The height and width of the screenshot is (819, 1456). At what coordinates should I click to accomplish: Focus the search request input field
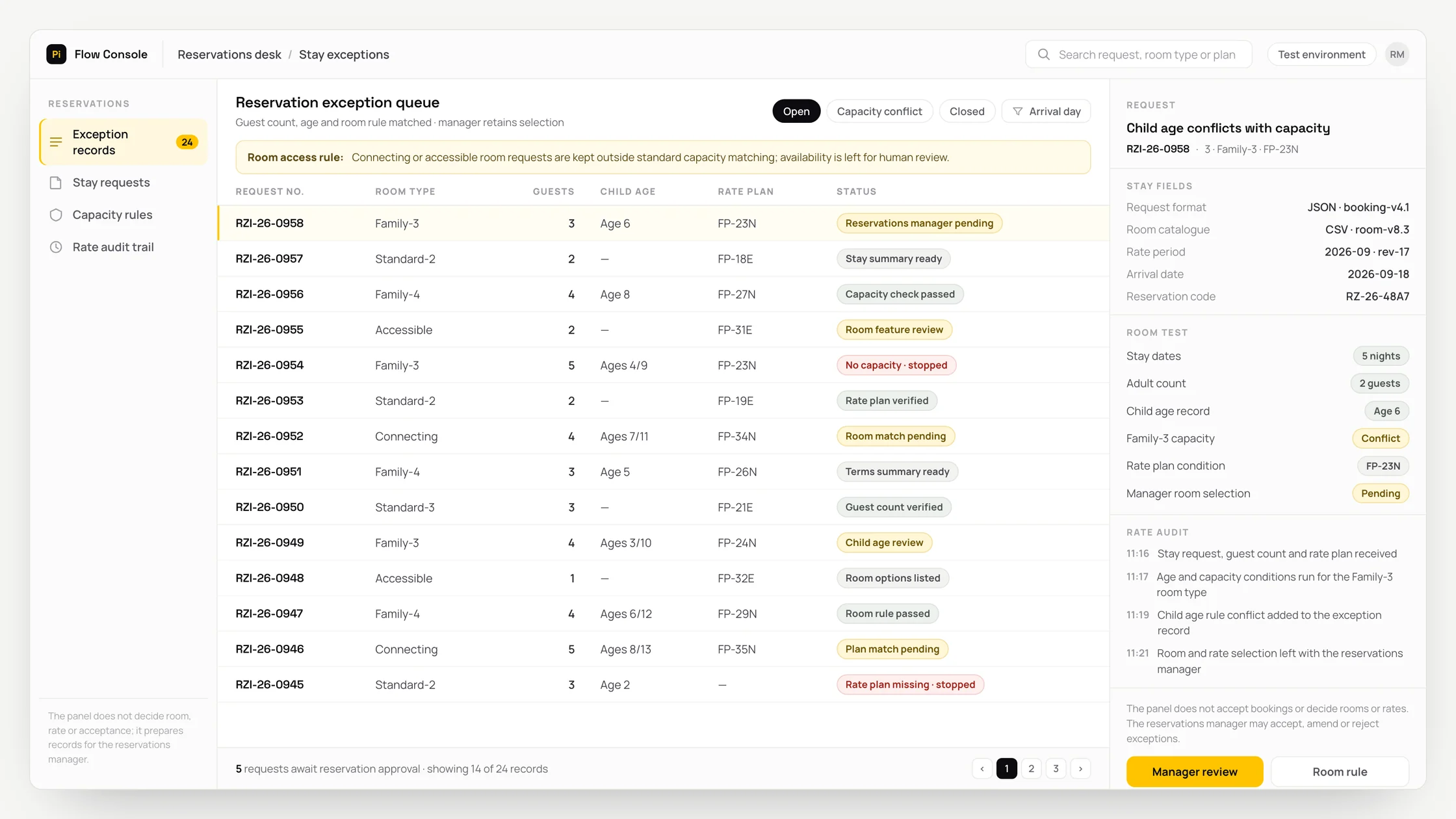pos(1139,55)
